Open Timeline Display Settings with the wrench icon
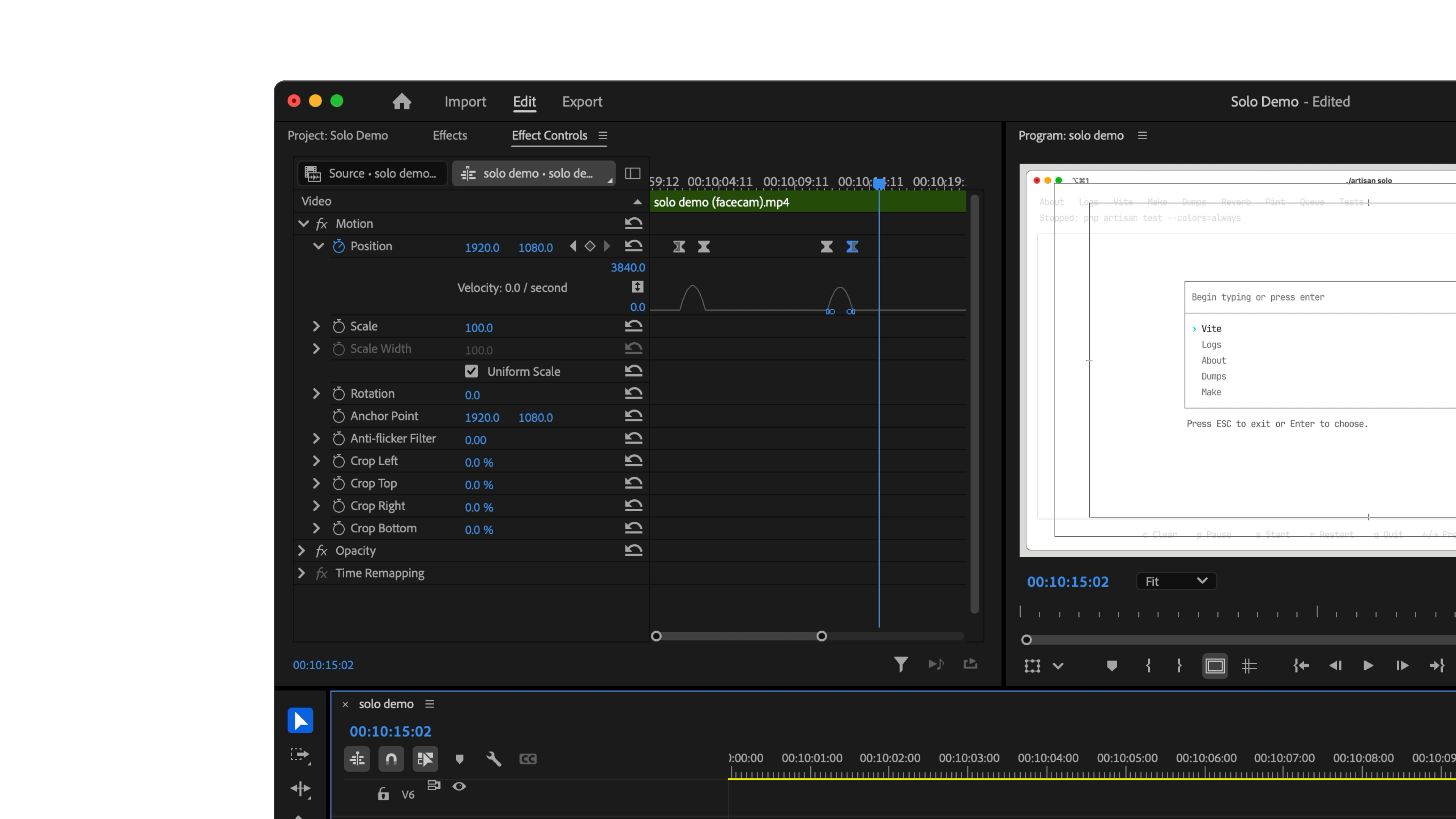The height and width of the screenshot is (819, 1456). (494, 758)
